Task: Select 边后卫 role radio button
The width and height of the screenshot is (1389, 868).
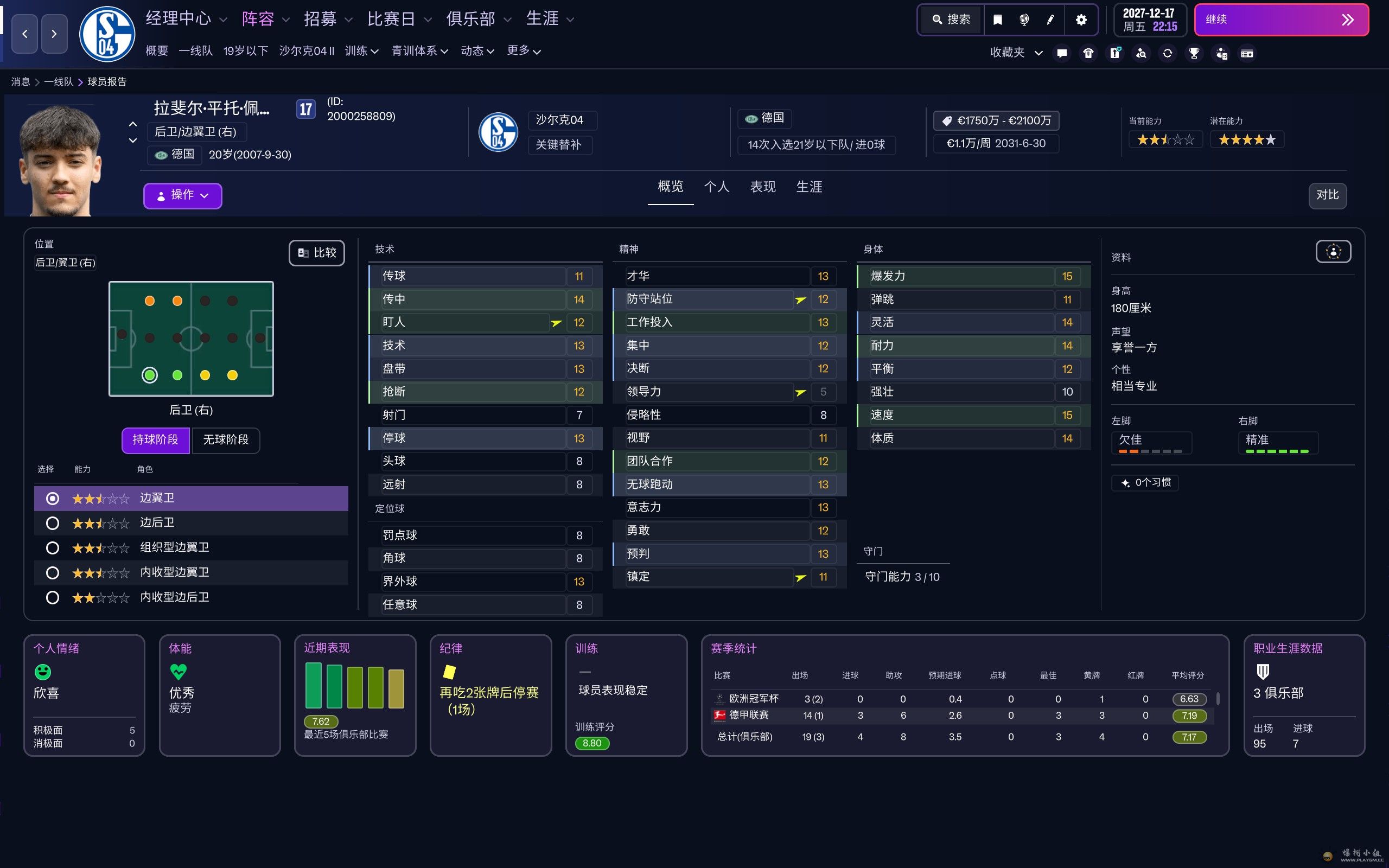Action: (52, 523)
